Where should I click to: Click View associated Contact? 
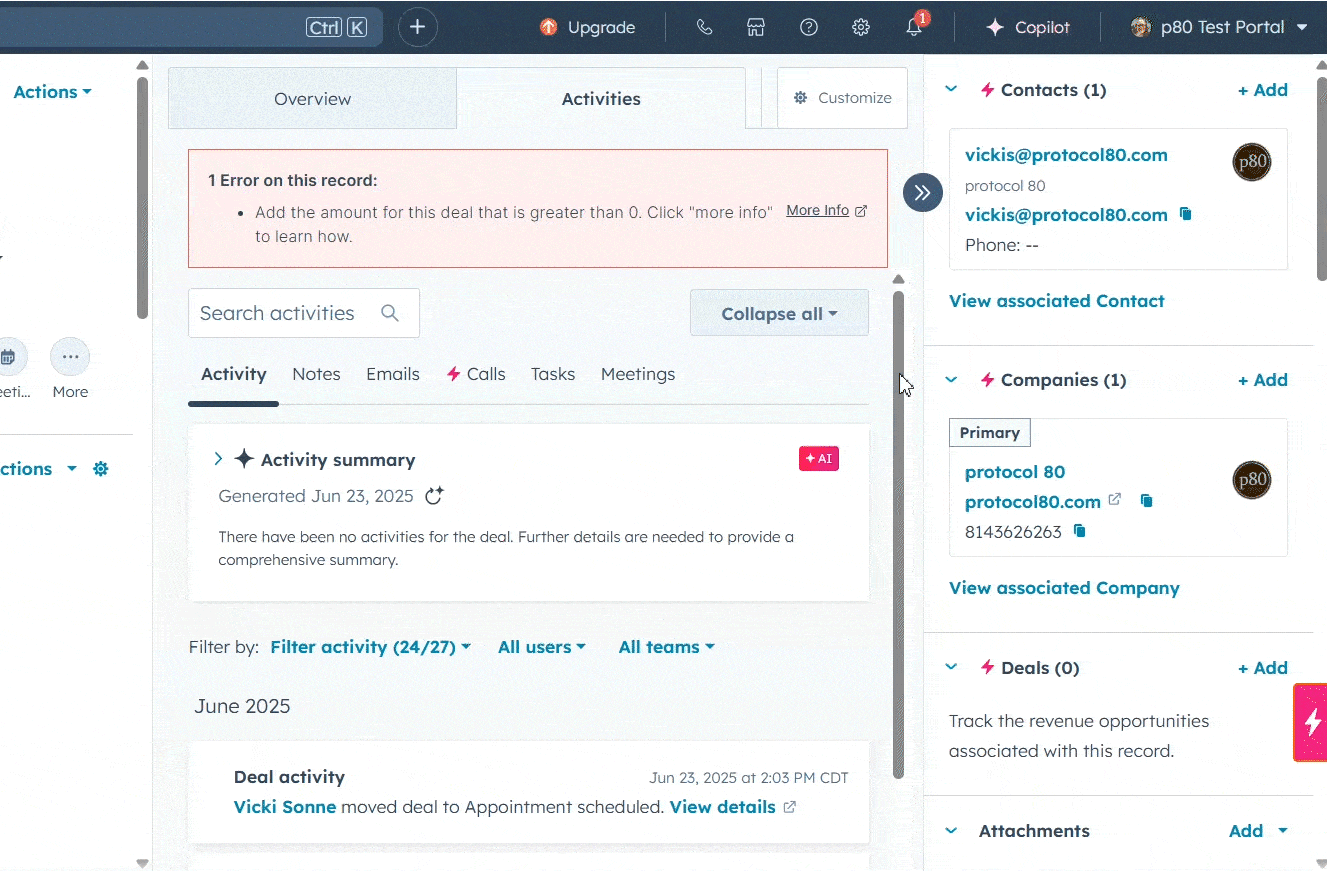click(x=1056, y=300)
